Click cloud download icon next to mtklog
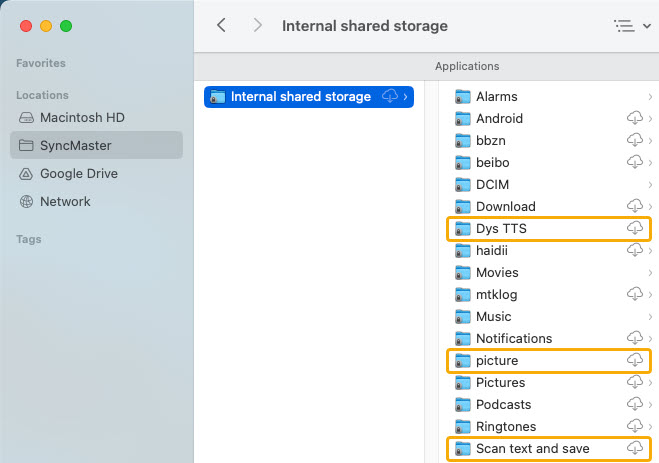This screenshot has height=463, width=659. pyautogui.click(x=635, y=294)
